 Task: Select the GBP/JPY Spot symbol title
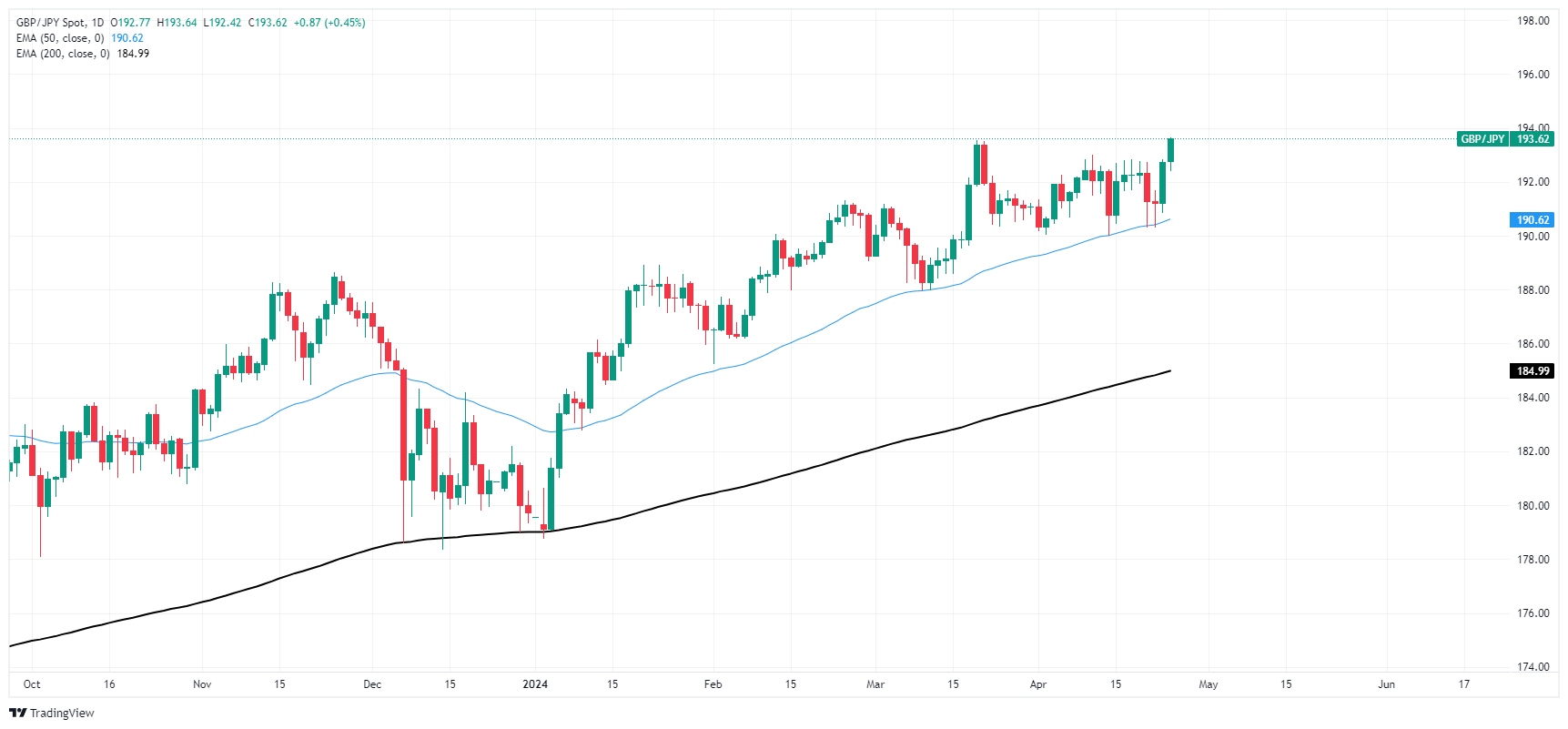pos(51,23)
